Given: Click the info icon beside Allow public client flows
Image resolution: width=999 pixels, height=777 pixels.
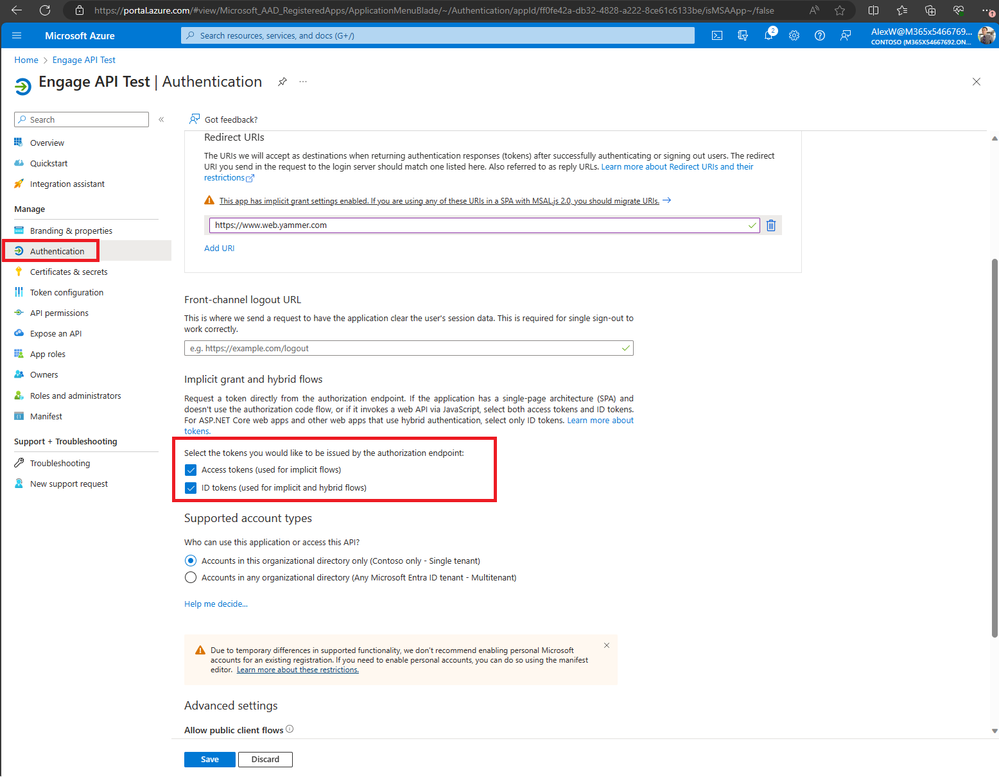Looking at the screenshot, I should tap(290, 729).
